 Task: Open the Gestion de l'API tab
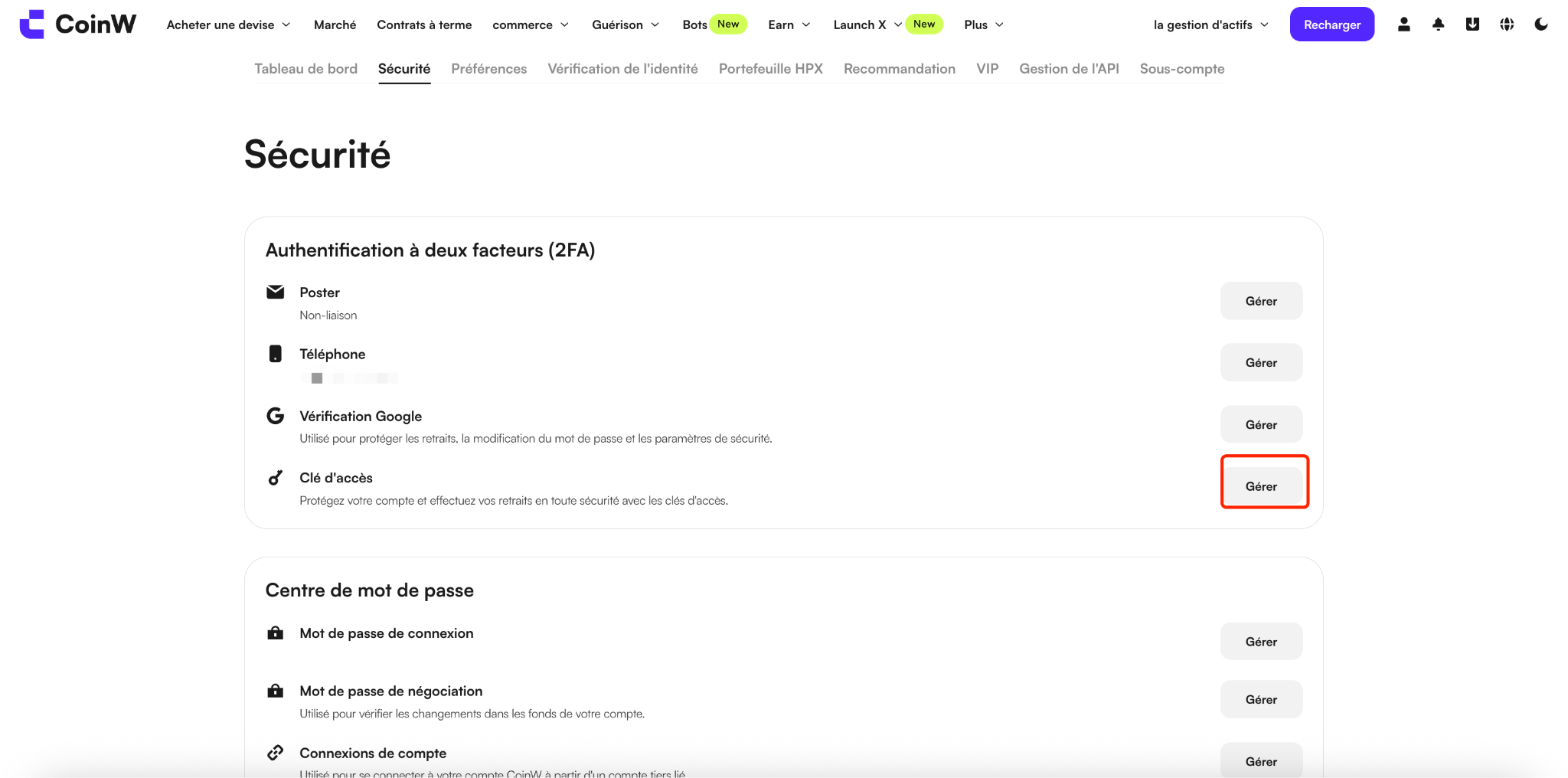click(1069, 69)
